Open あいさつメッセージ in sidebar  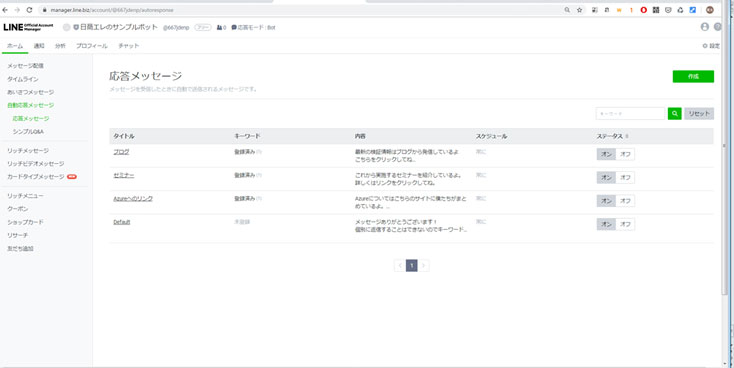tap(30, 92)
